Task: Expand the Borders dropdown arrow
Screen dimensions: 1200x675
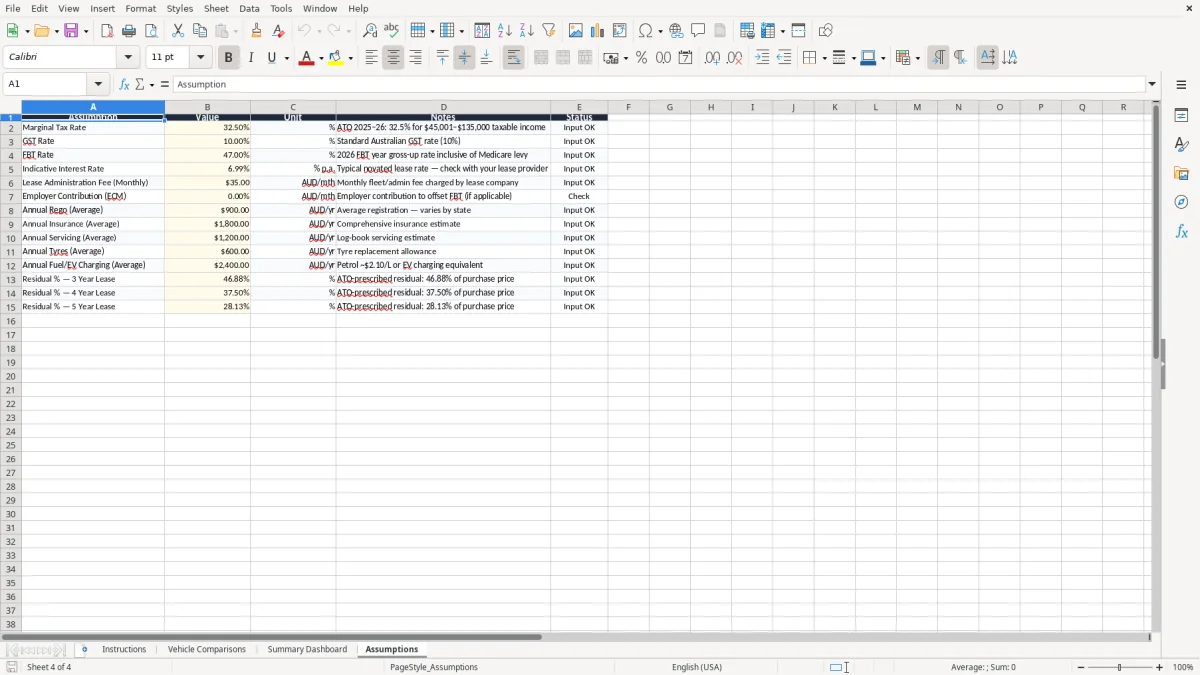Action: [x=824, y=58]
